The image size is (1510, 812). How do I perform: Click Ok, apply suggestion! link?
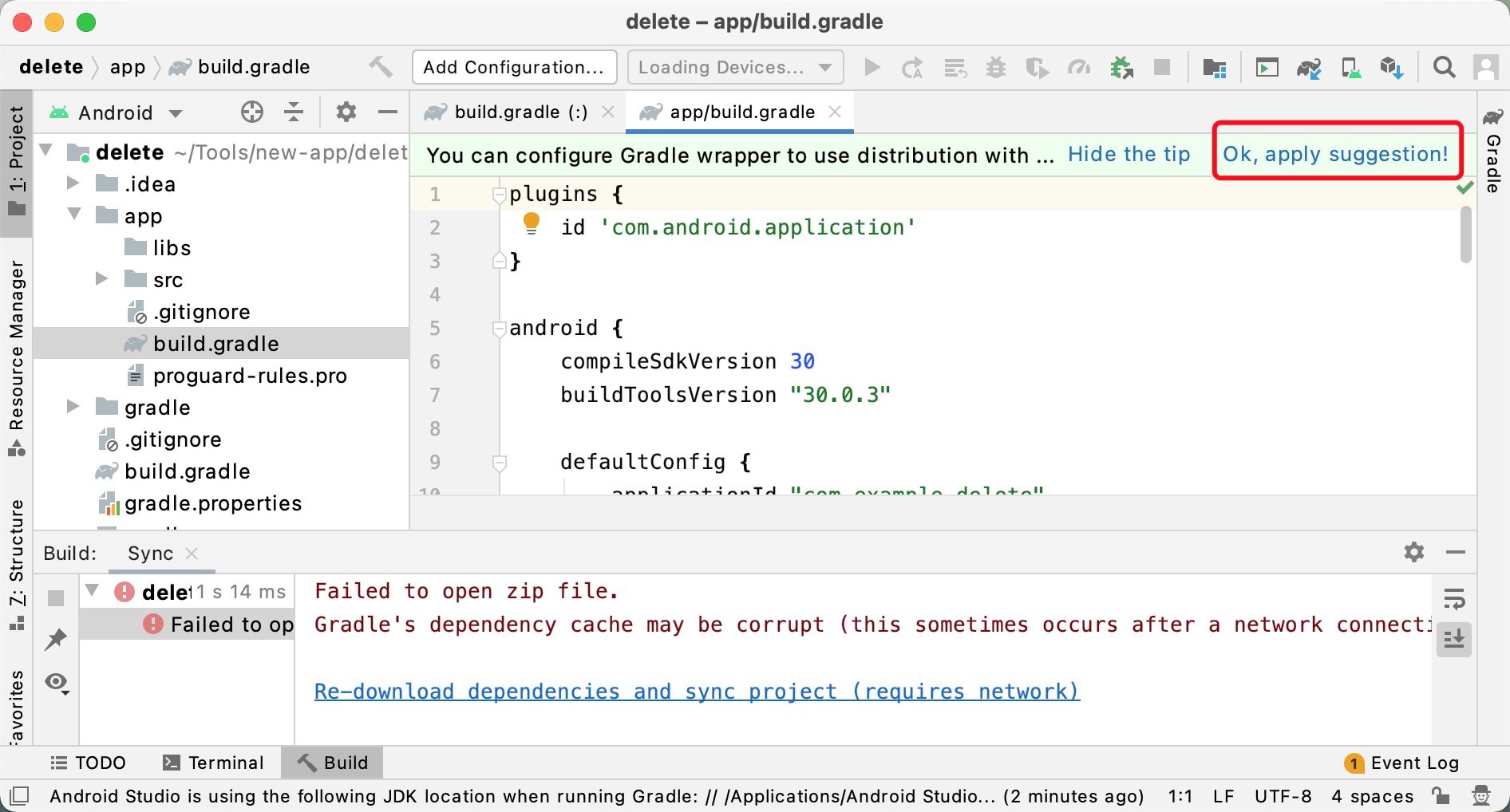[x=1336, y=153]
